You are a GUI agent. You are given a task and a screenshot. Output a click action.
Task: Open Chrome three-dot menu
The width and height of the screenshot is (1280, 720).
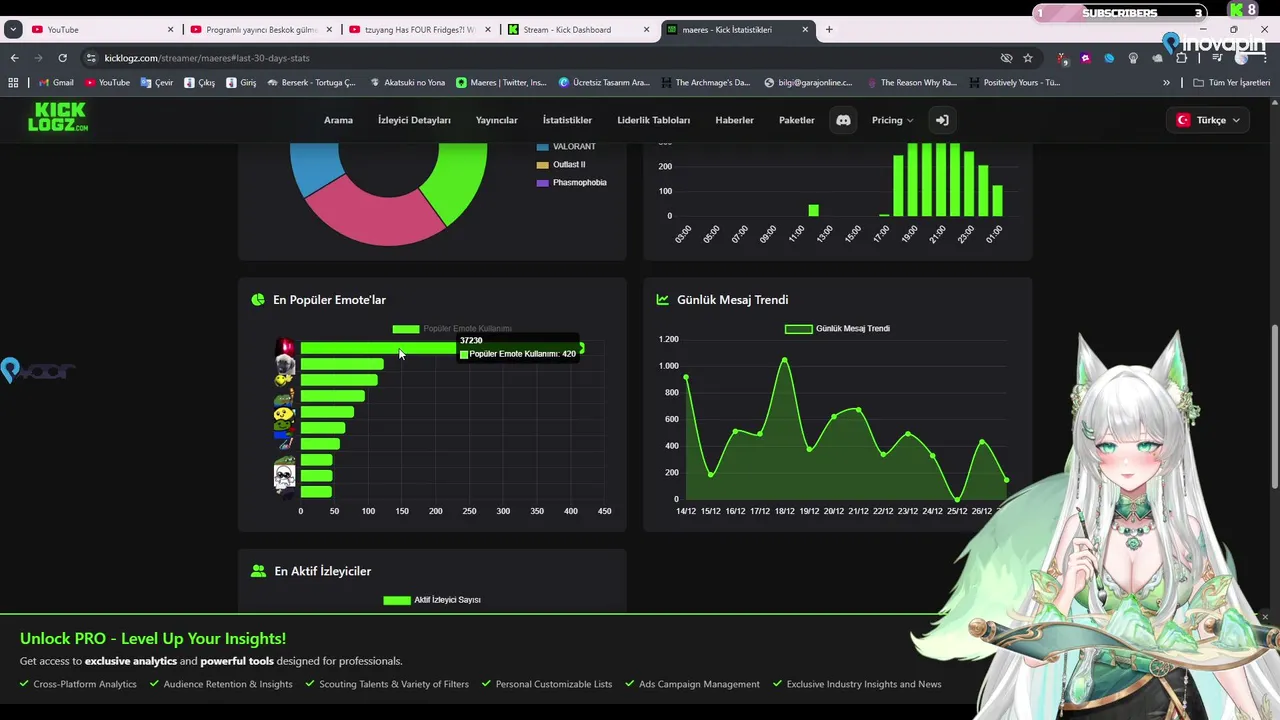point(1266,58)
